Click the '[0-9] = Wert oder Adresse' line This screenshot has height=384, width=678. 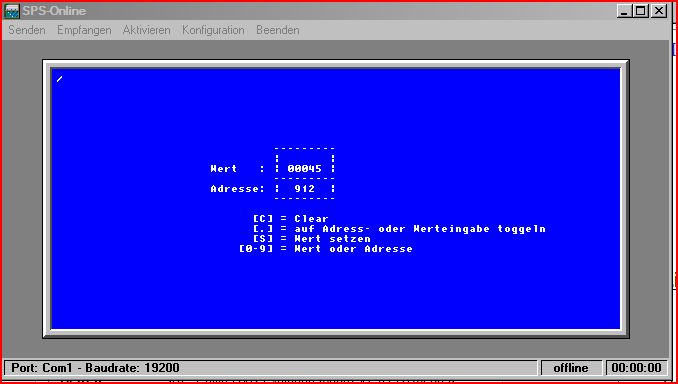(x=326, y=249)
